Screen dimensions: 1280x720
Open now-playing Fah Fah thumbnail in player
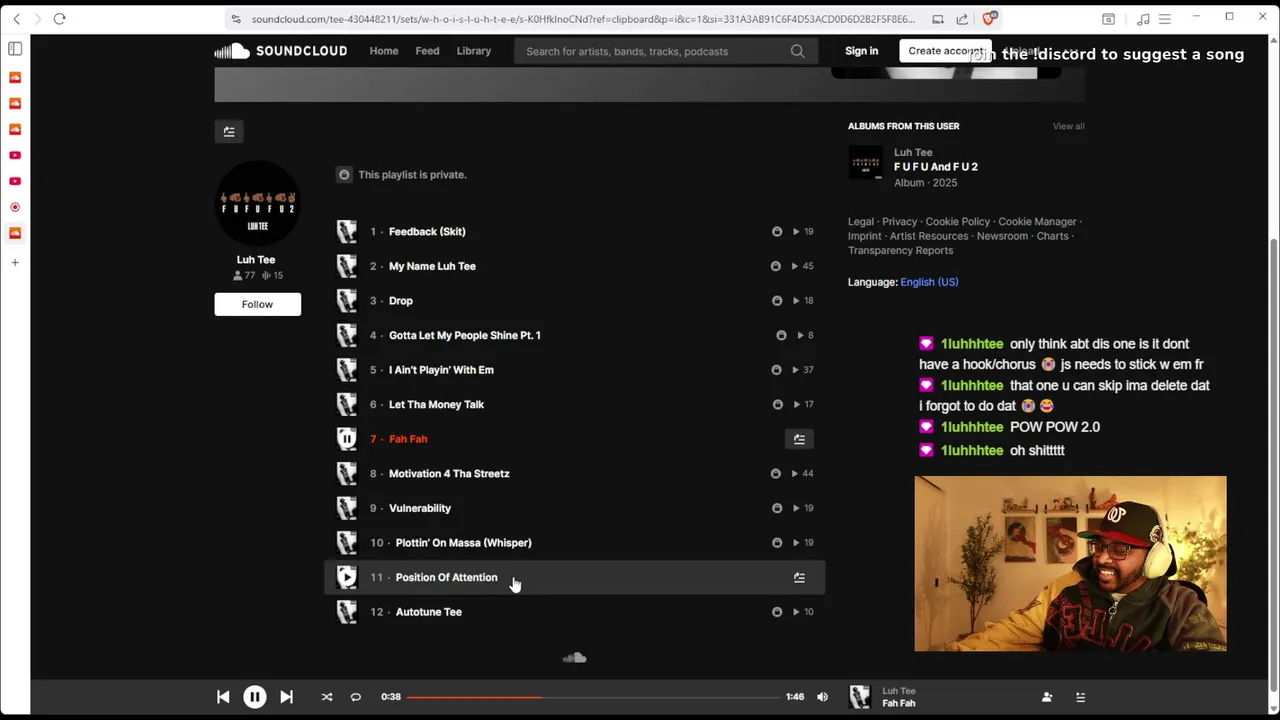pyautogui.click(x=860, y=697)
